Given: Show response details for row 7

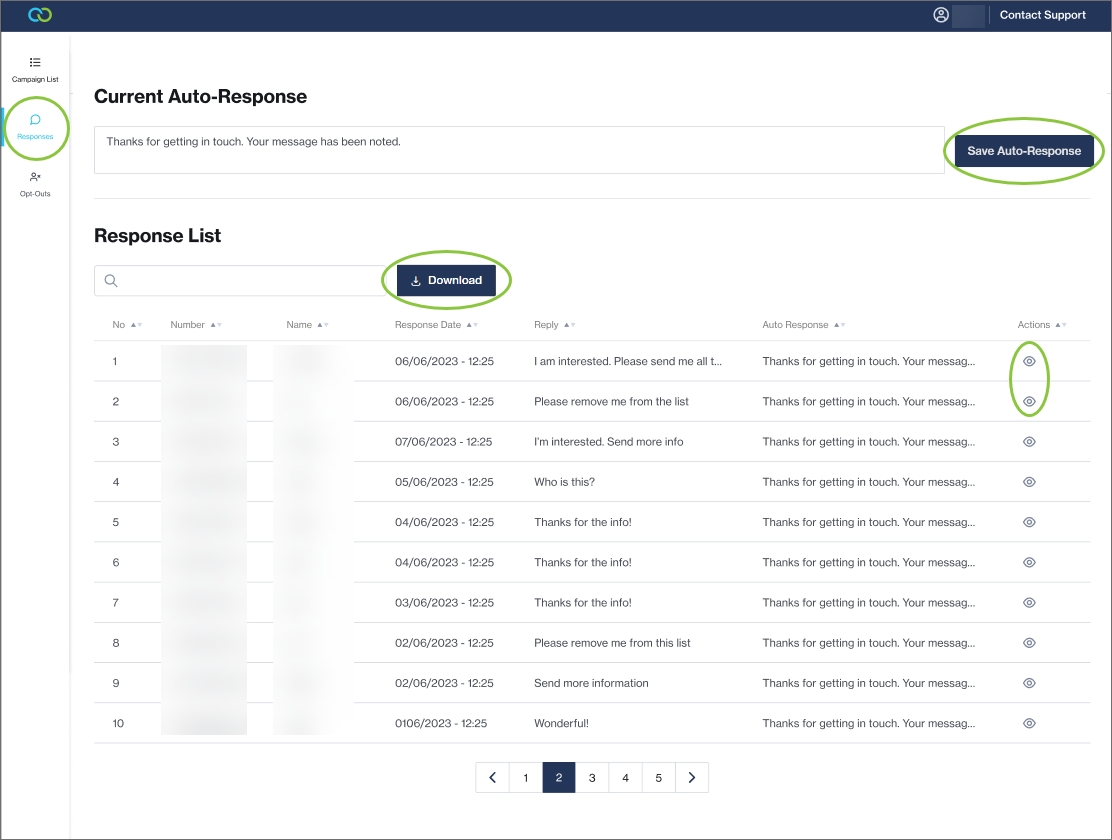Looking at the screenshot, I should click(1029, 603).
